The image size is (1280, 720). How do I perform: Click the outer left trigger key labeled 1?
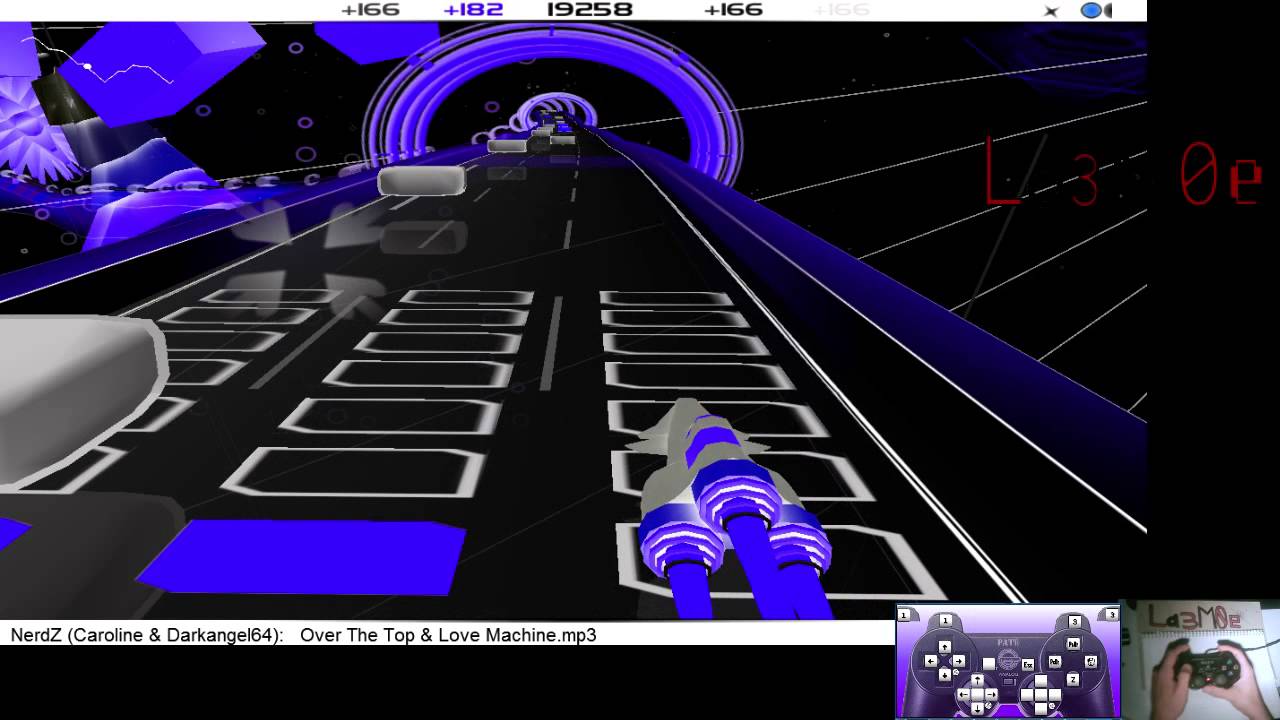(x=904, y=615)
